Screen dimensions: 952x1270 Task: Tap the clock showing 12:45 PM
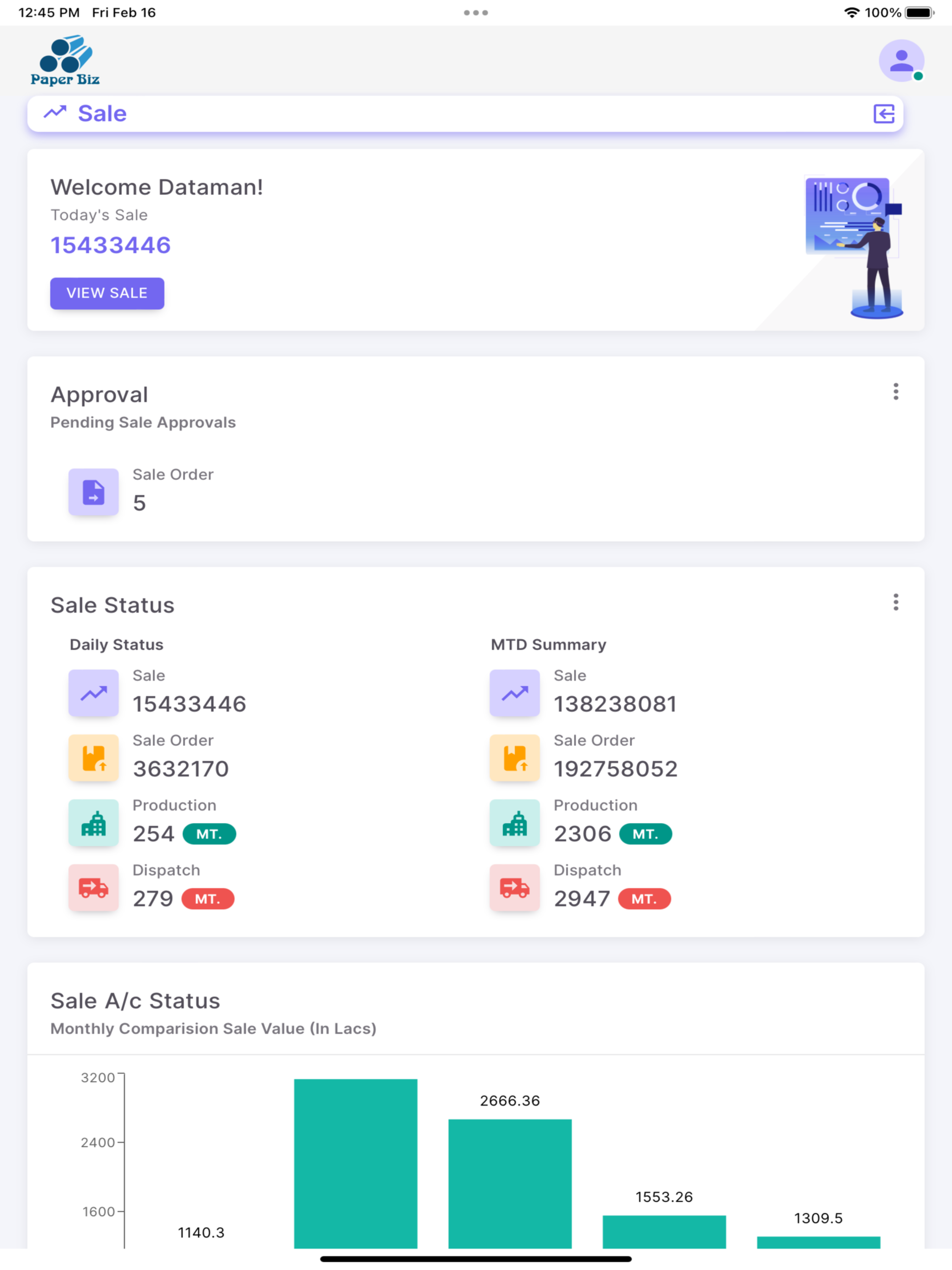(x=49, y=13)
